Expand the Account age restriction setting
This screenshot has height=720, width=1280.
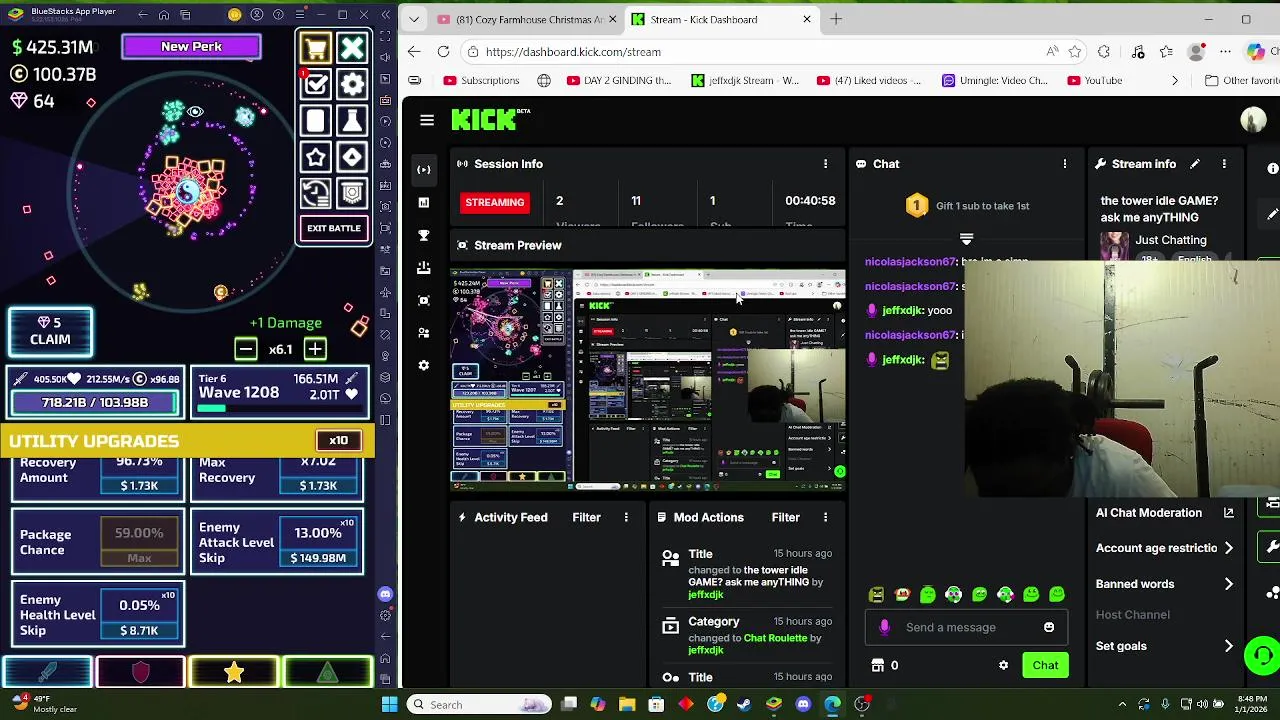click(1165, 548)
